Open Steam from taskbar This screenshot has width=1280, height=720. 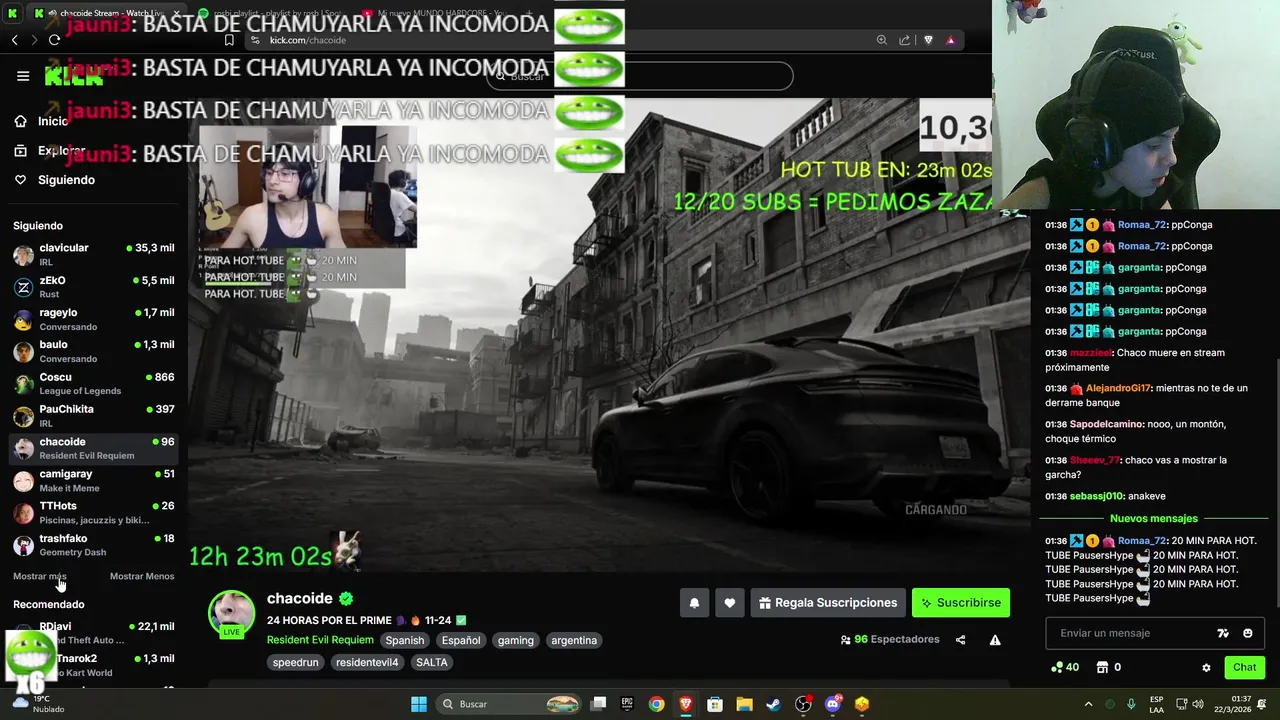[774, 704]
